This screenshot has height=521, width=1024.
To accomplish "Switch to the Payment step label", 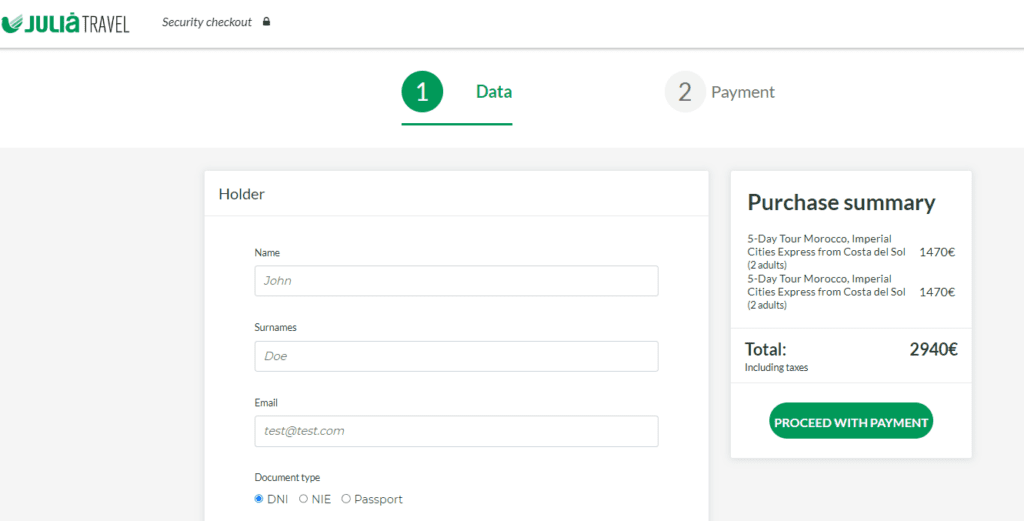I will pos(742,92).
